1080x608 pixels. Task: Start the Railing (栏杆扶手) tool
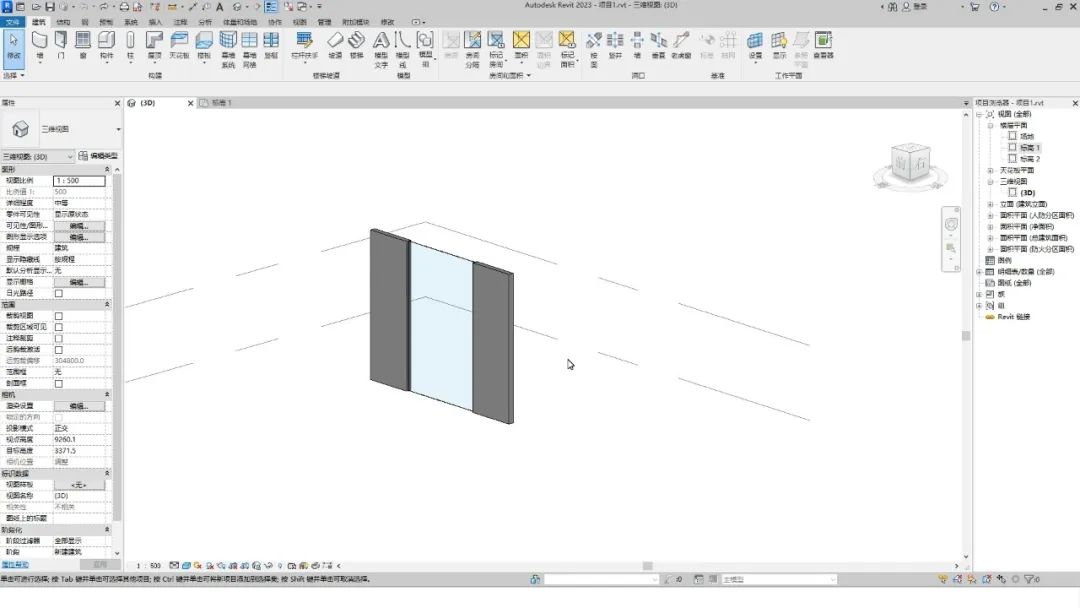point(304,45)
